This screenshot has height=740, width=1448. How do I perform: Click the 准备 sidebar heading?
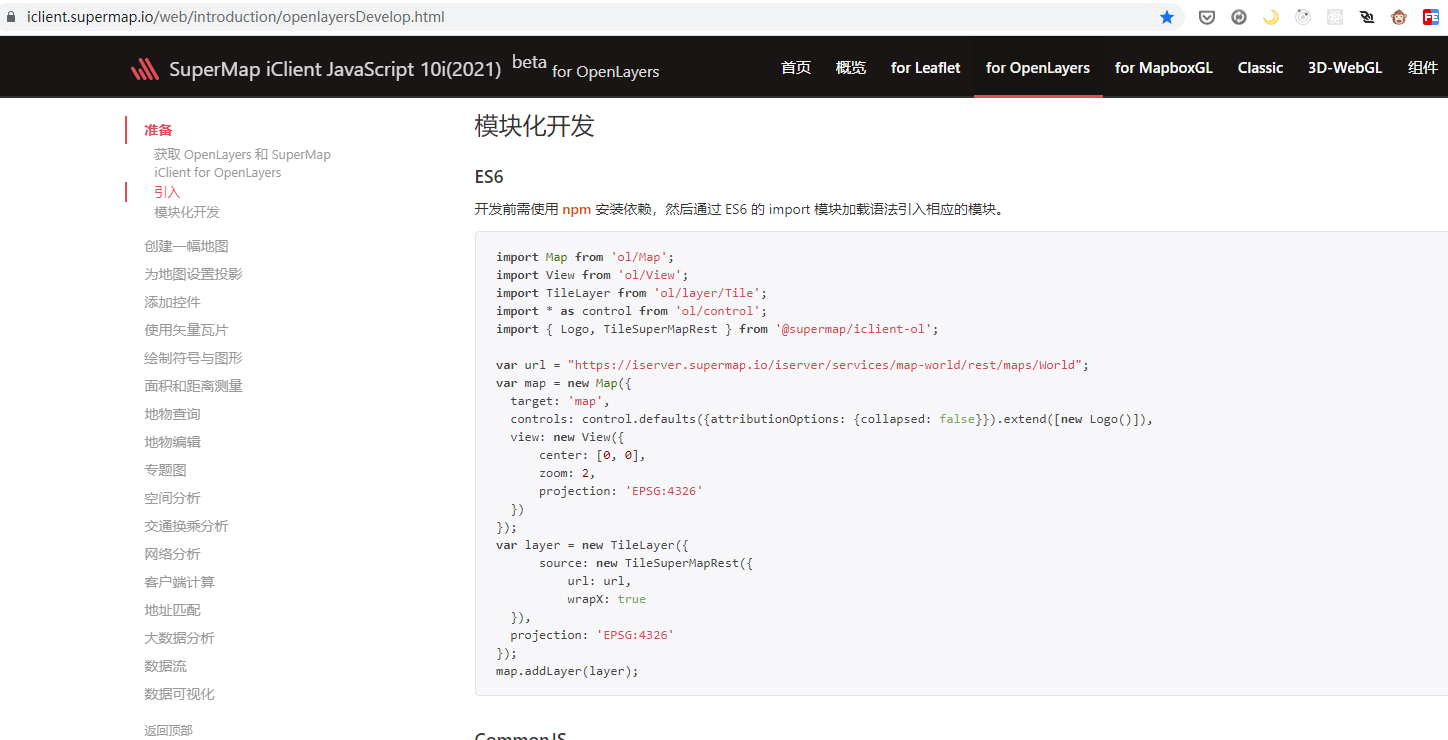(x=158, y=130)
